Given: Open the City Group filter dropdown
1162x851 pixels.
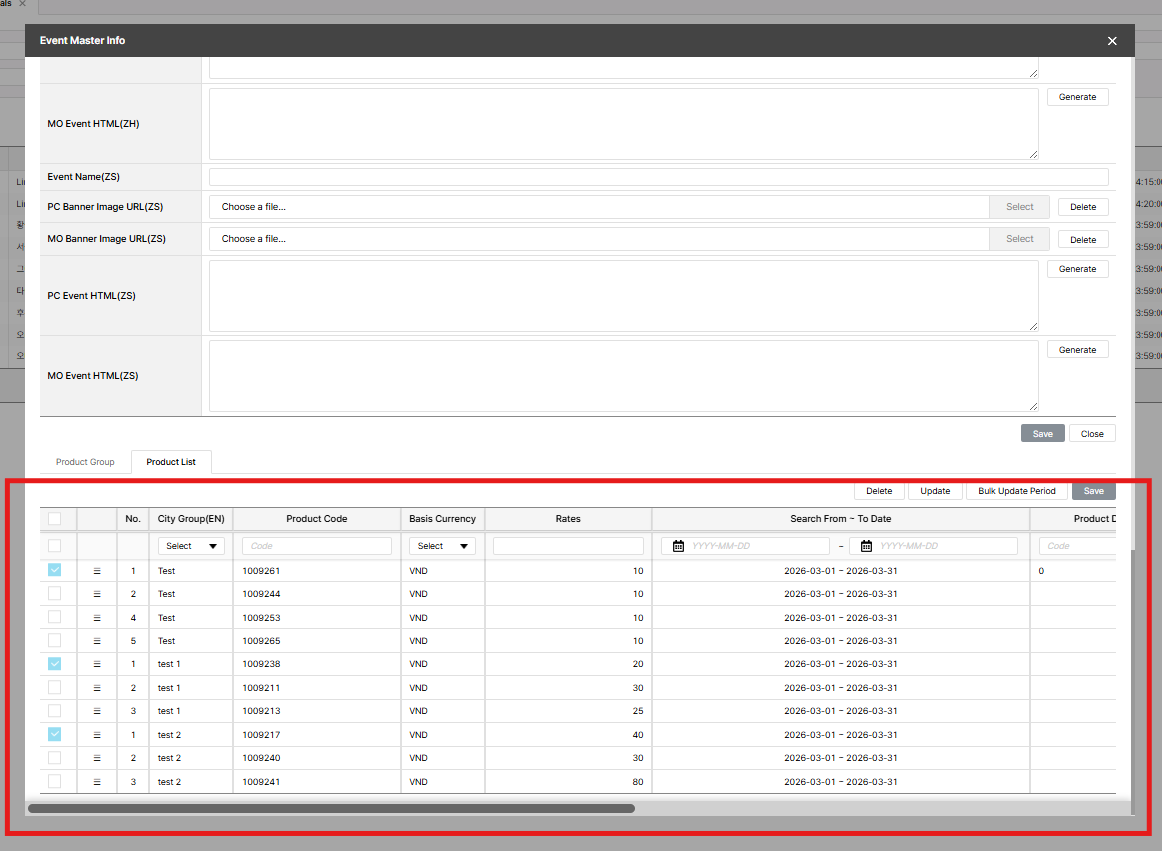Looking at the screenshot, I should click(191, 546).
